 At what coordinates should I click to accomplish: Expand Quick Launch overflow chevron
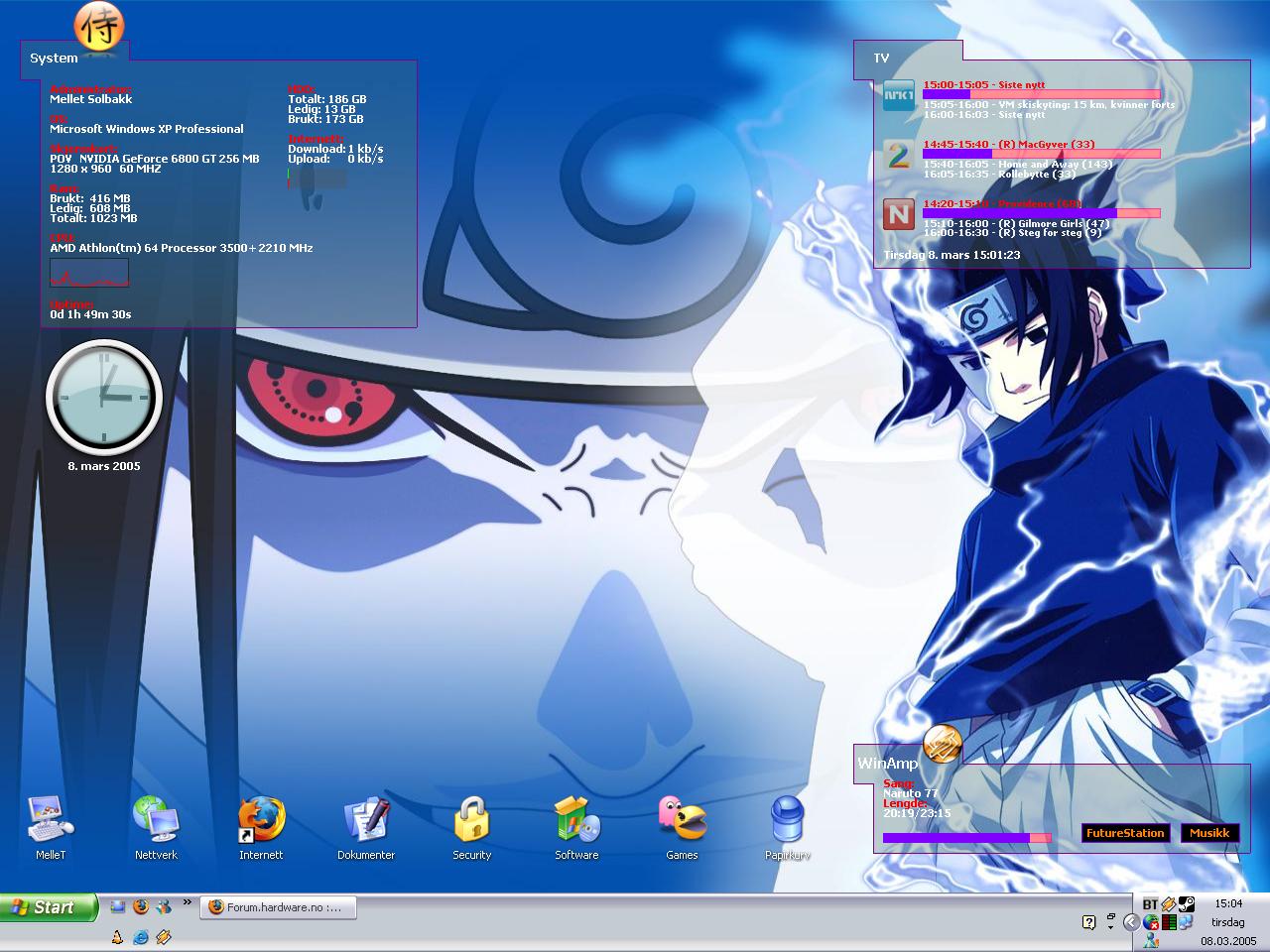(x=188, y=901)
